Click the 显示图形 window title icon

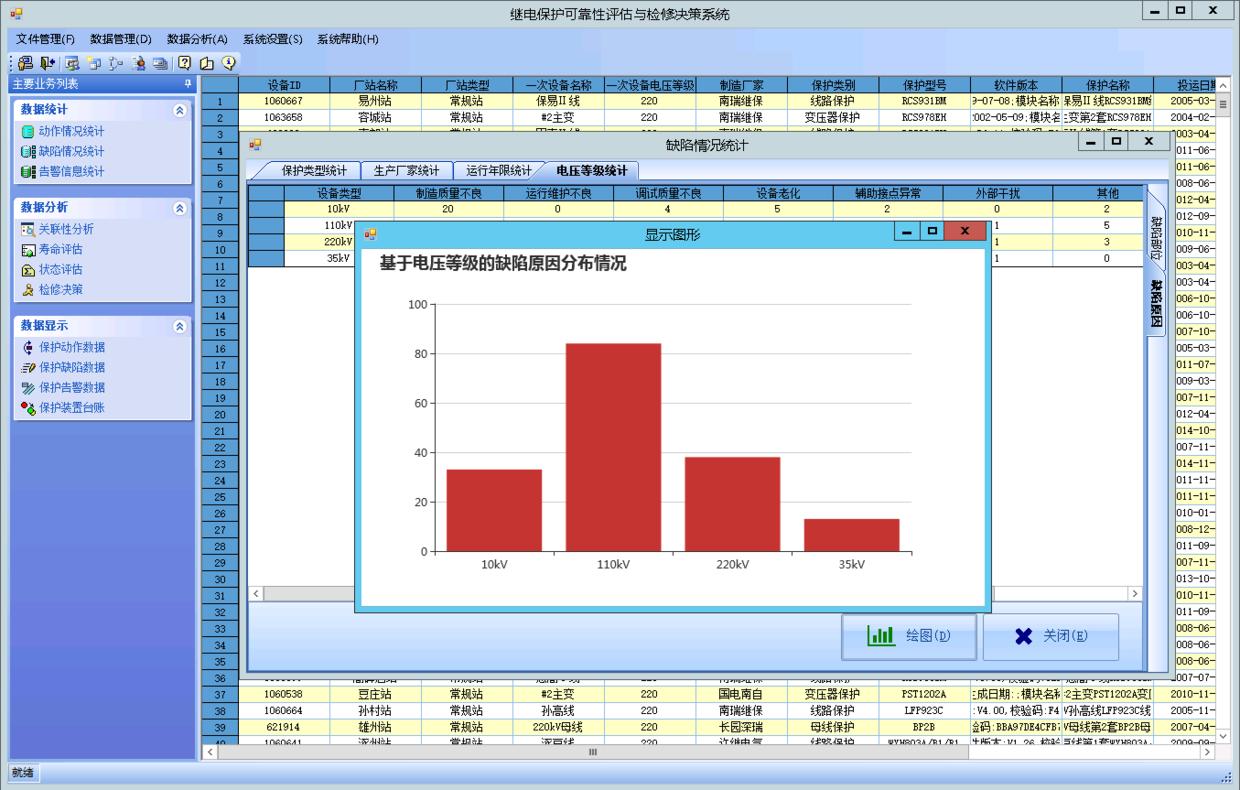click(370, 233)
